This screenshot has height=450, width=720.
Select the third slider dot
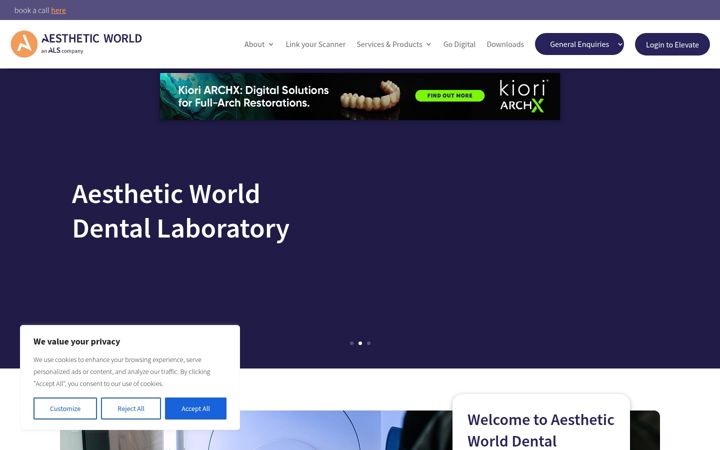click(369, 343)
